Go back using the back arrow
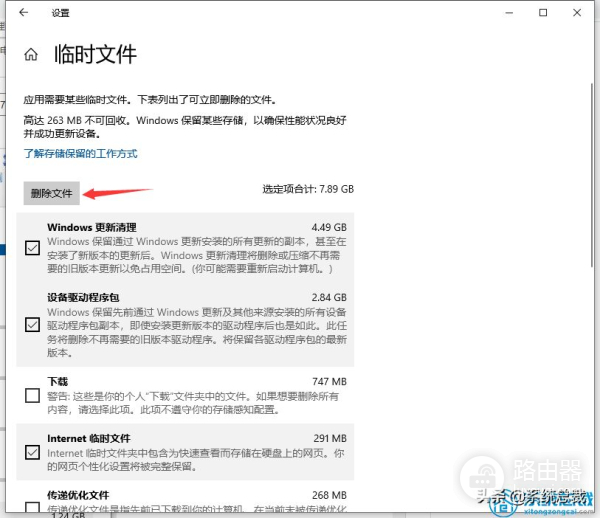Viewport: 600px width, 518px height. 24,13
